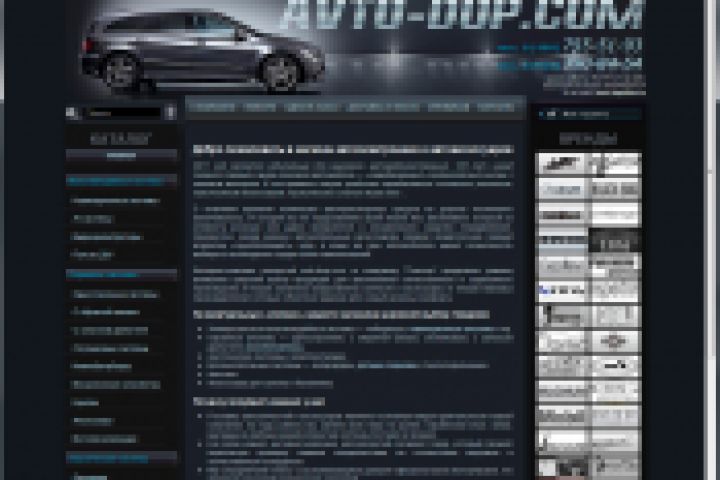Image resolution: width=720 pixels, height=480 pixels.
Task: Click the silver car image in the banner
Action: tap(202, 51)
